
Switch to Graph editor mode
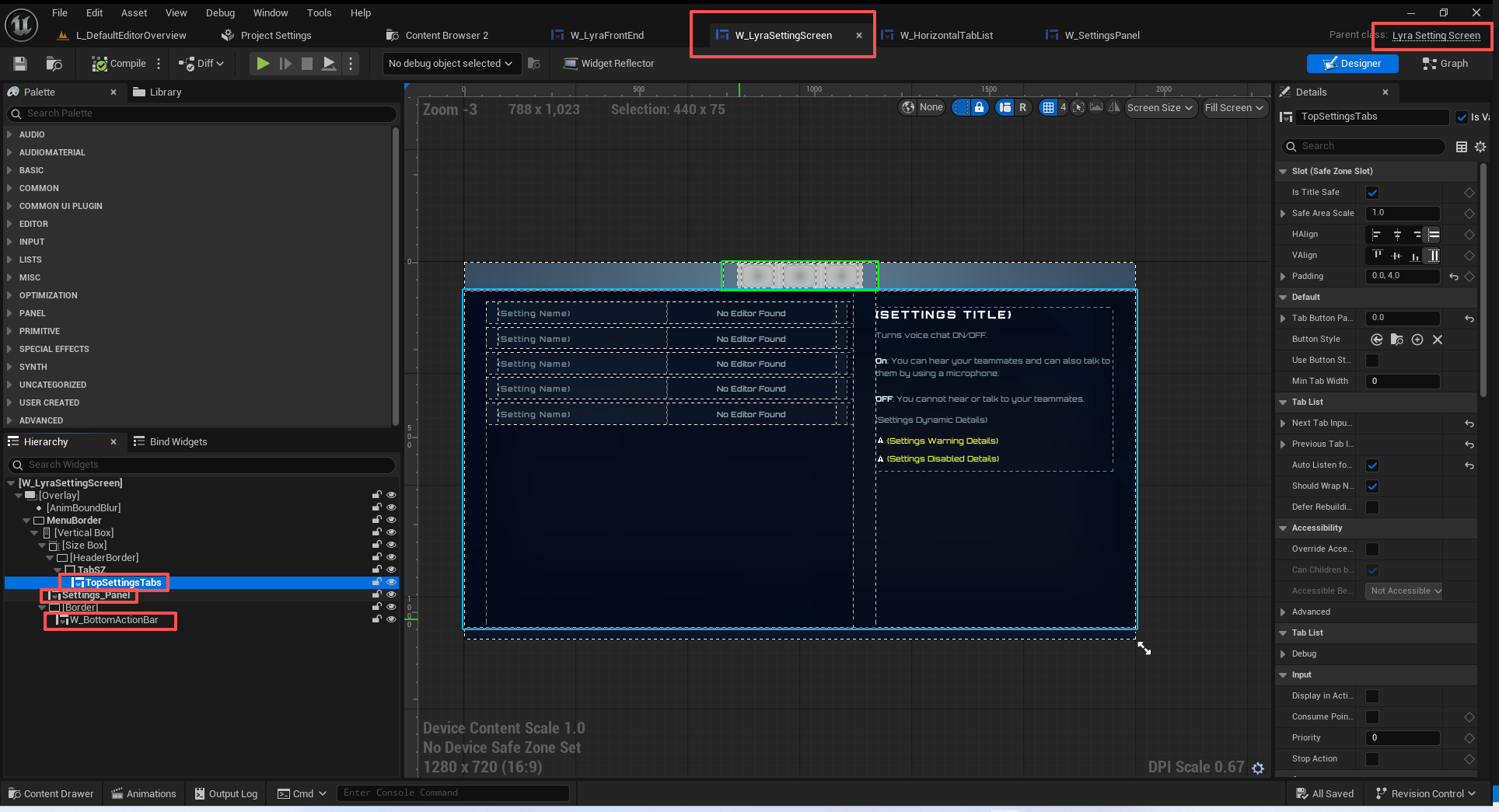1445,64
